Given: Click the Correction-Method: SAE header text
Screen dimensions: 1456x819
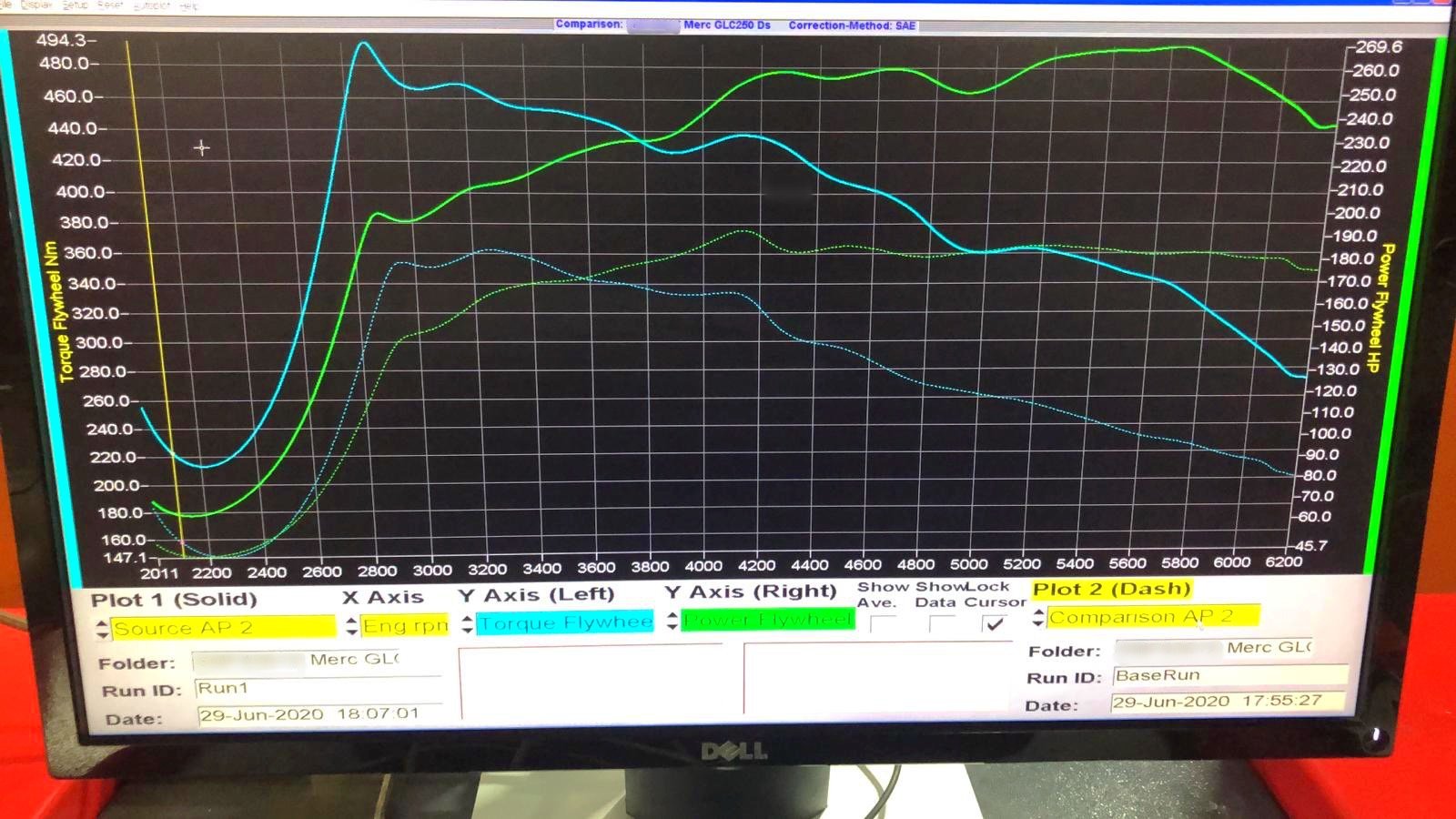Looking at the screenshot, I should pyautogui.click(x=852, y=25).
